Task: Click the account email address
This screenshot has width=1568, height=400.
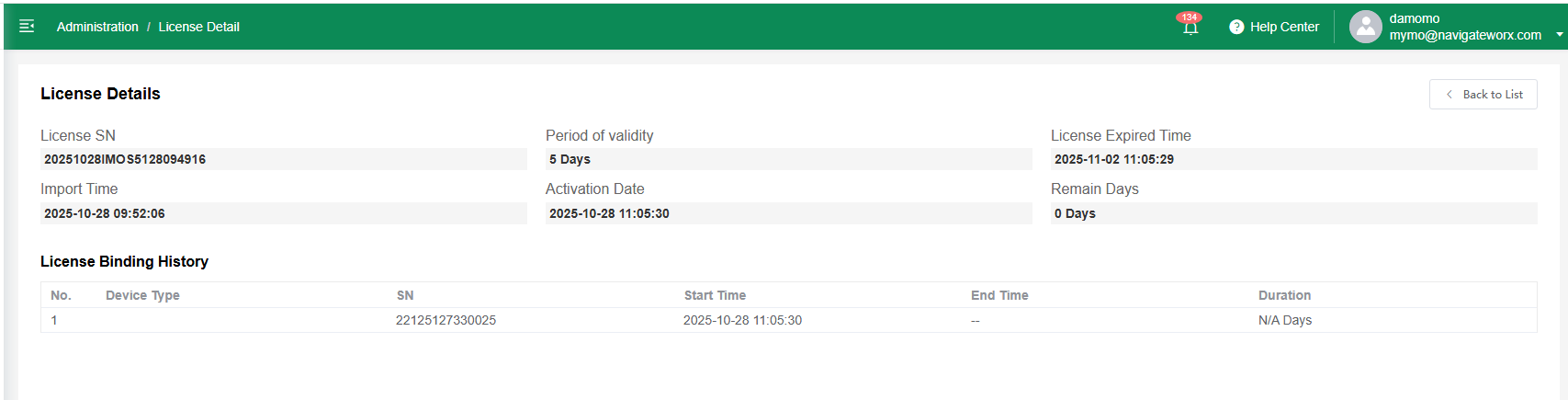Action: click(1465, 35)
